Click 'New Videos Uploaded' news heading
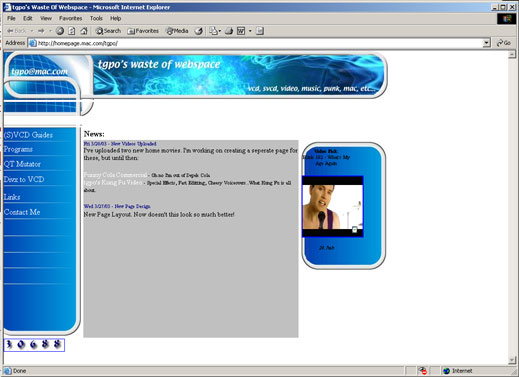519x377 pixels. coord(133,144)
